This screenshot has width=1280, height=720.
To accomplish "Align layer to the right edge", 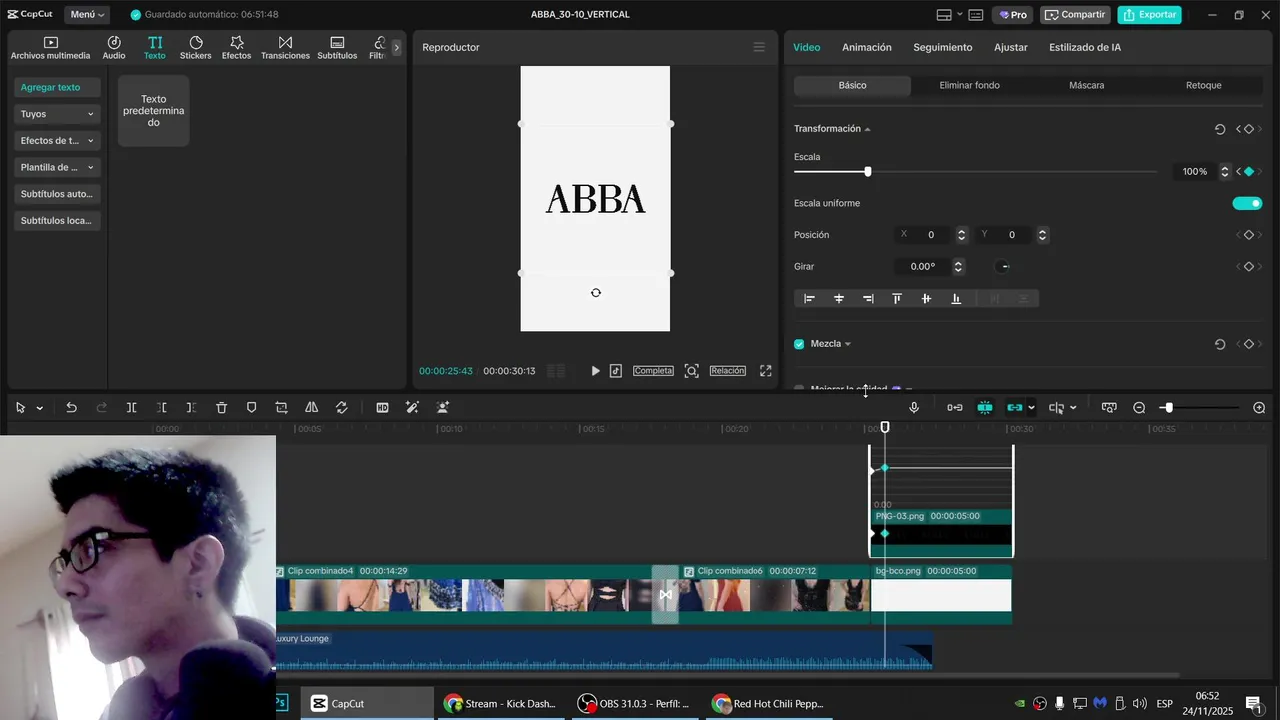I will point(868,299).
